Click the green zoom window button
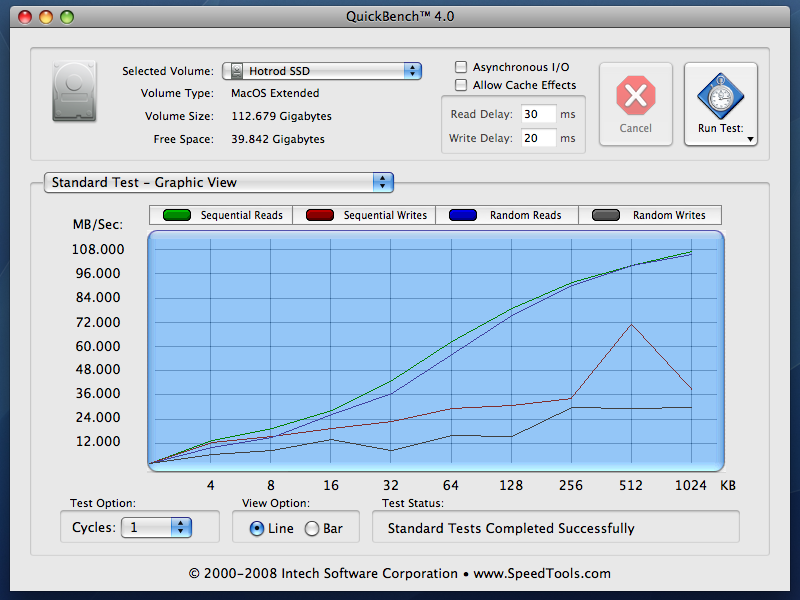 (67, 17)
